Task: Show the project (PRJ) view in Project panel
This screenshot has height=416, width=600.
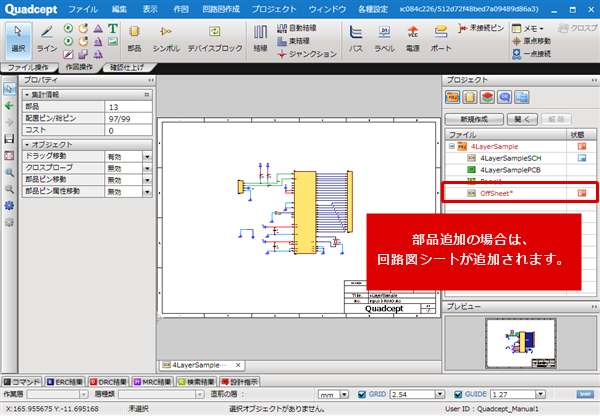Action: (452, 97)
